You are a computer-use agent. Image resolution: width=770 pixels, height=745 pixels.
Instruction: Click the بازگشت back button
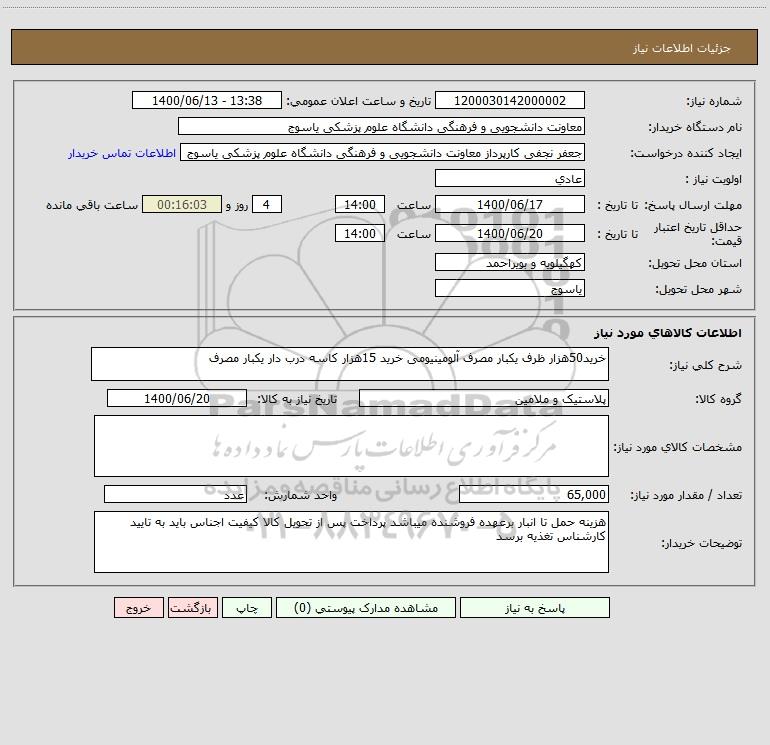pyautogui.click(x=192, y=608)
